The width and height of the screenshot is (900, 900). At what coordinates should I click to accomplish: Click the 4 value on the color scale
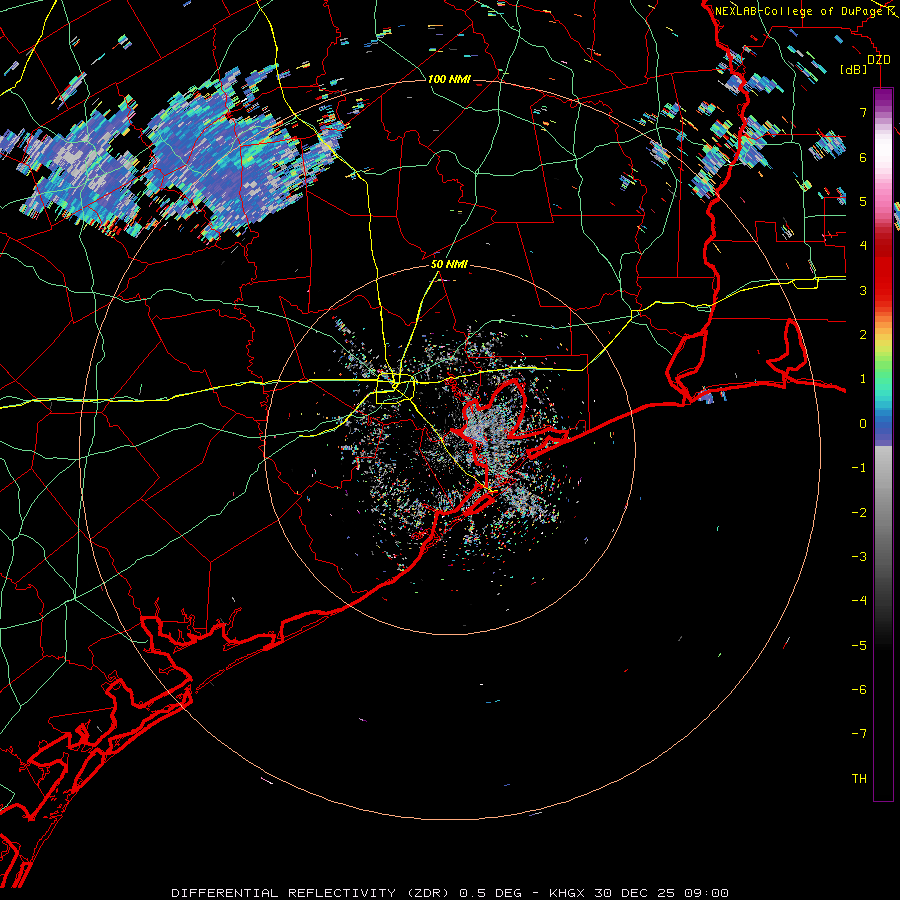point(863,246)
